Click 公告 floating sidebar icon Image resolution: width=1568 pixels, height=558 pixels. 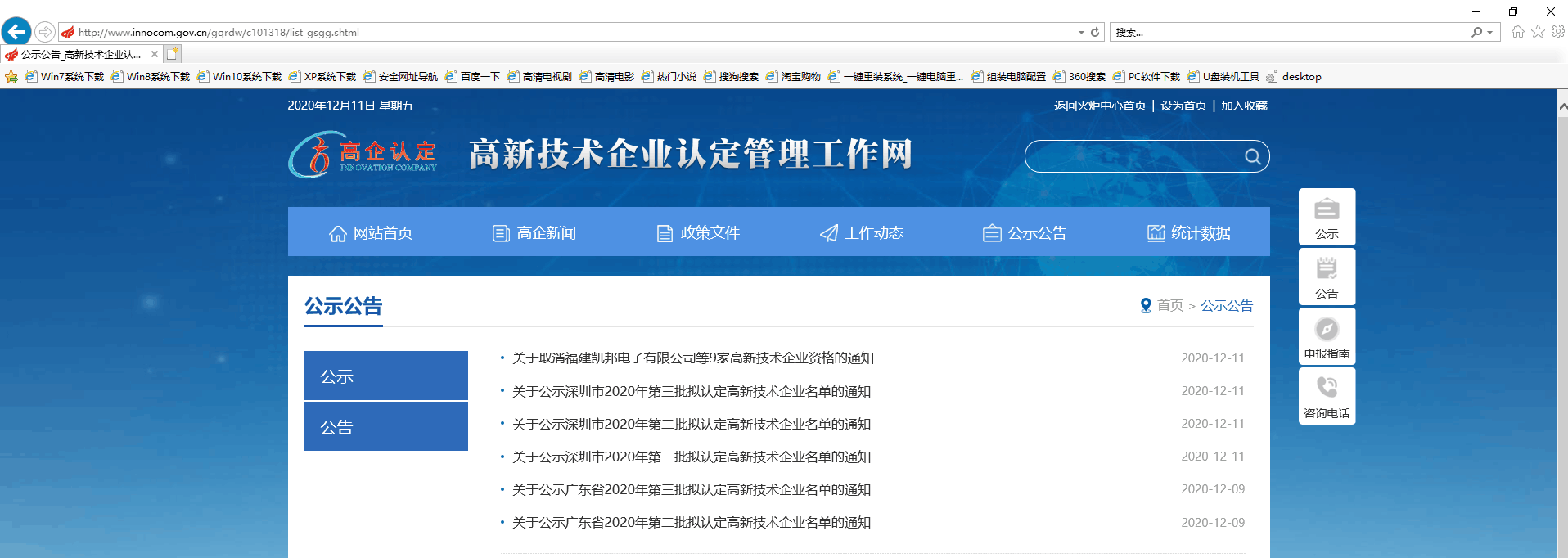pos(1327,277)
